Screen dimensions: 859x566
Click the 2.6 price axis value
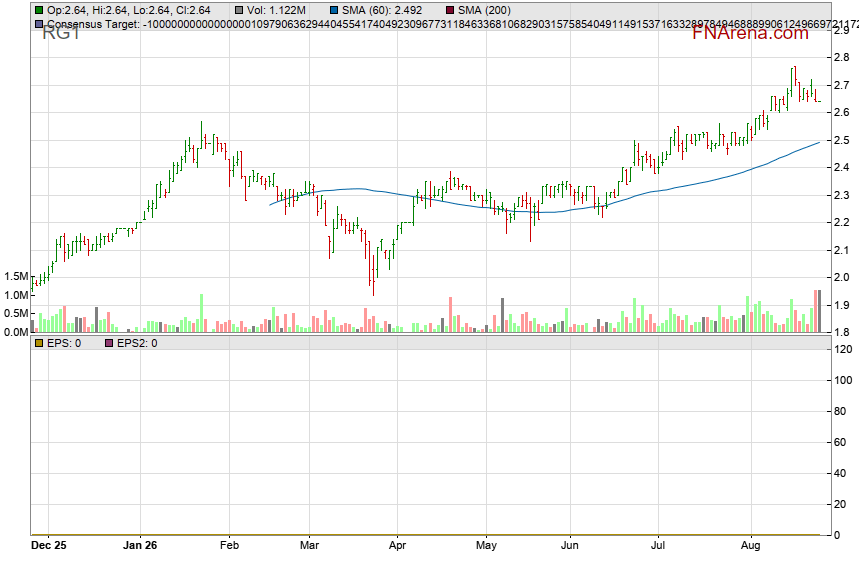[x=841, y=112]
